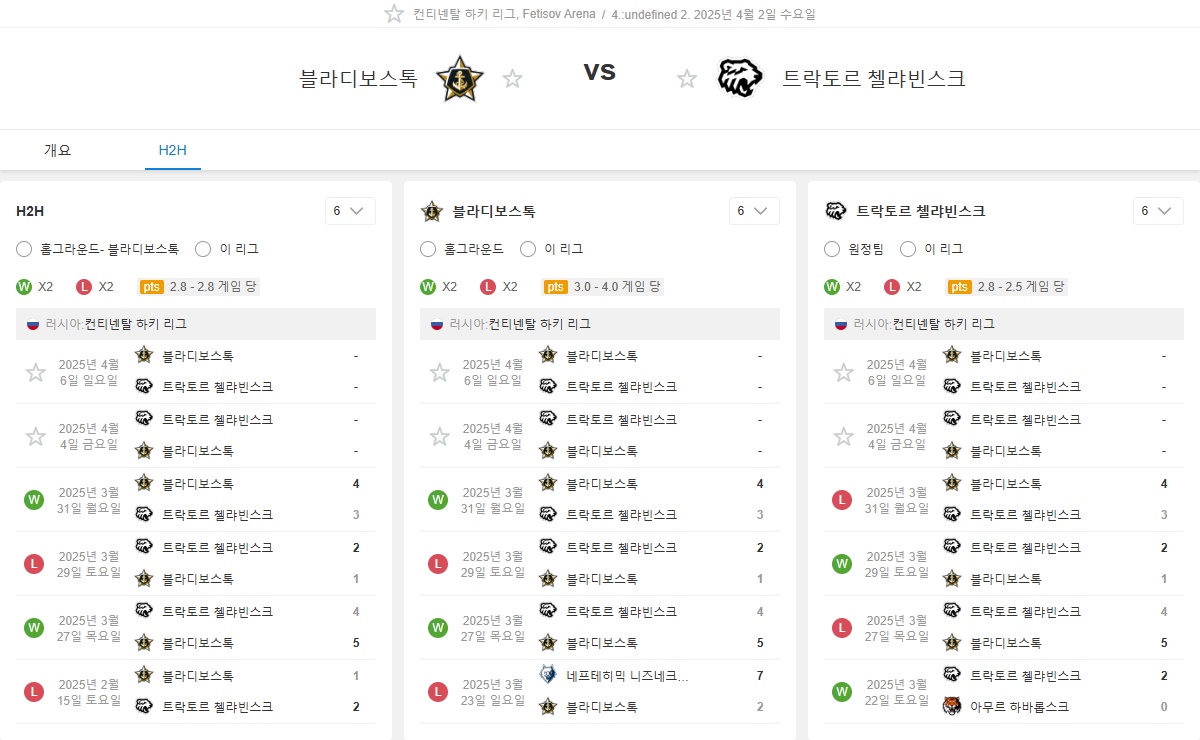Click the star beside 트락토르 첼랴빈스크 in the match header

tap(687, 78)
